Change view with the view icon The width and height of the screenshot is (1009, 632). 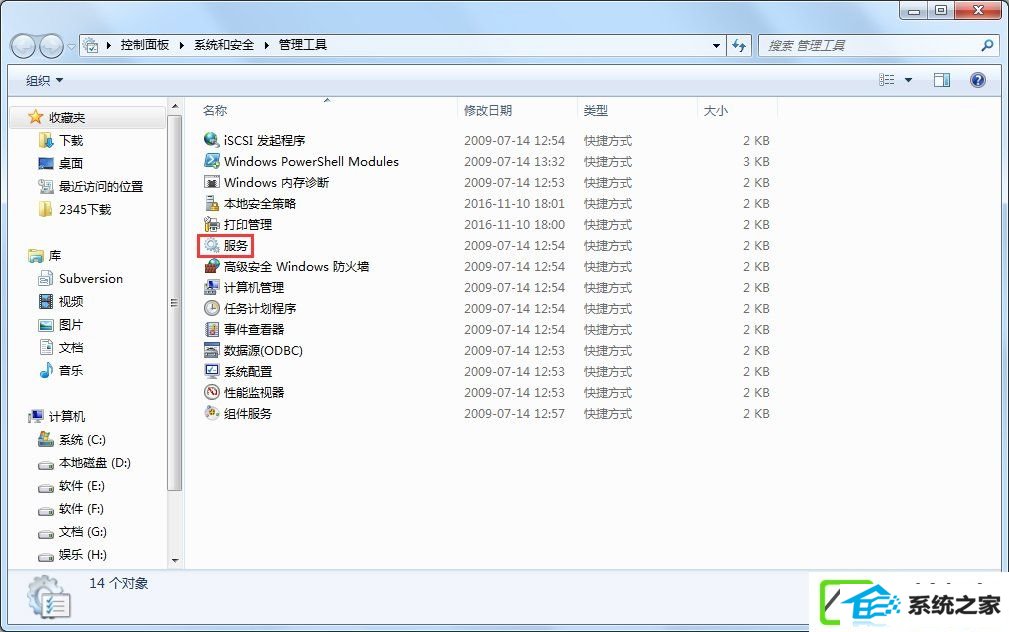click(x=887, y=80)
